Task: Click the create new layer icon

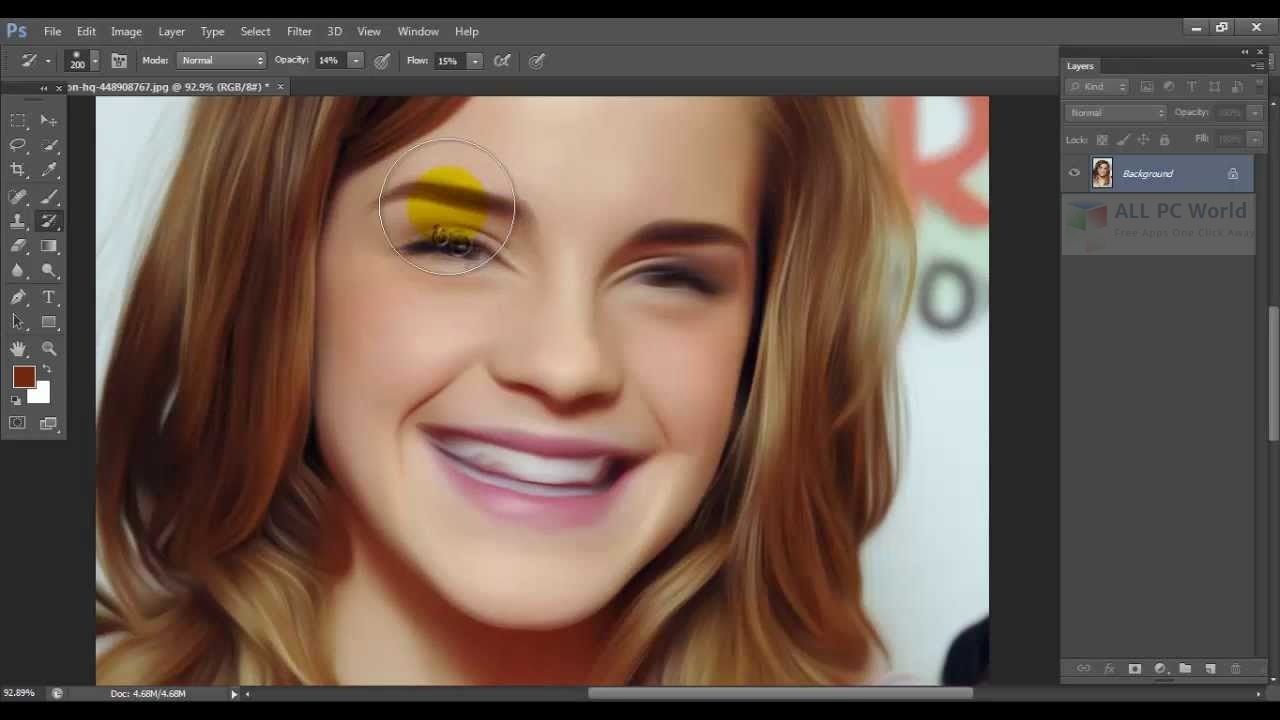Action: (1210, 668)
